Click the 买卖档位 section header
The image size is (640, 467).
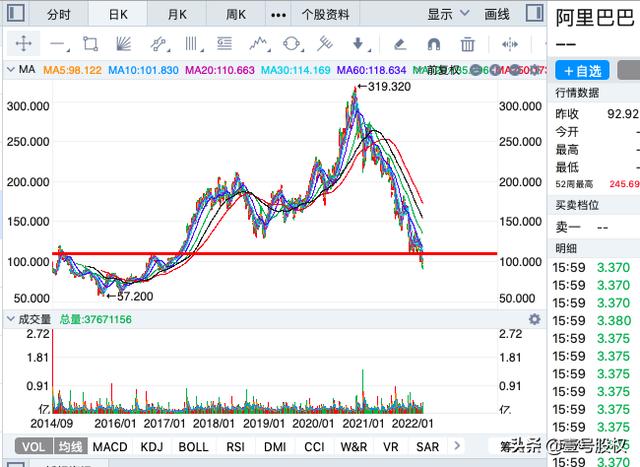pos(577,205)
